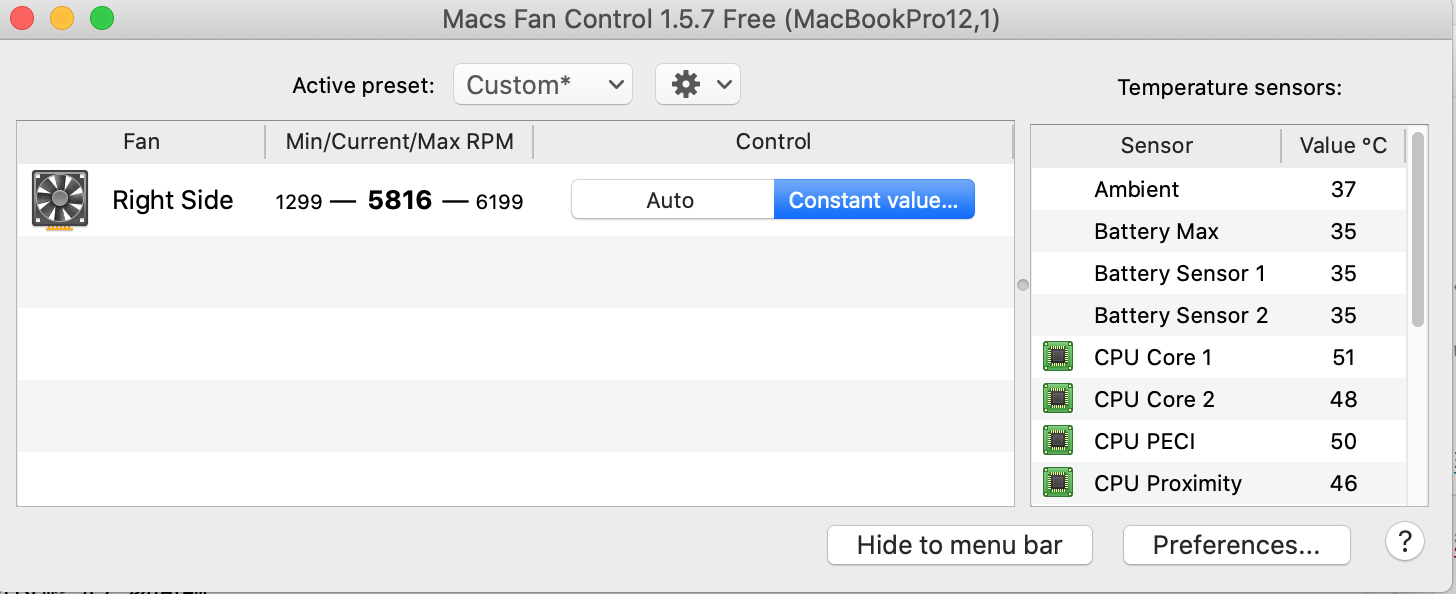Image resolution: width=1456 pixels, height=594 pixels.
Task: Click the CPU PECI chip icon
Action: [1057, 441]
